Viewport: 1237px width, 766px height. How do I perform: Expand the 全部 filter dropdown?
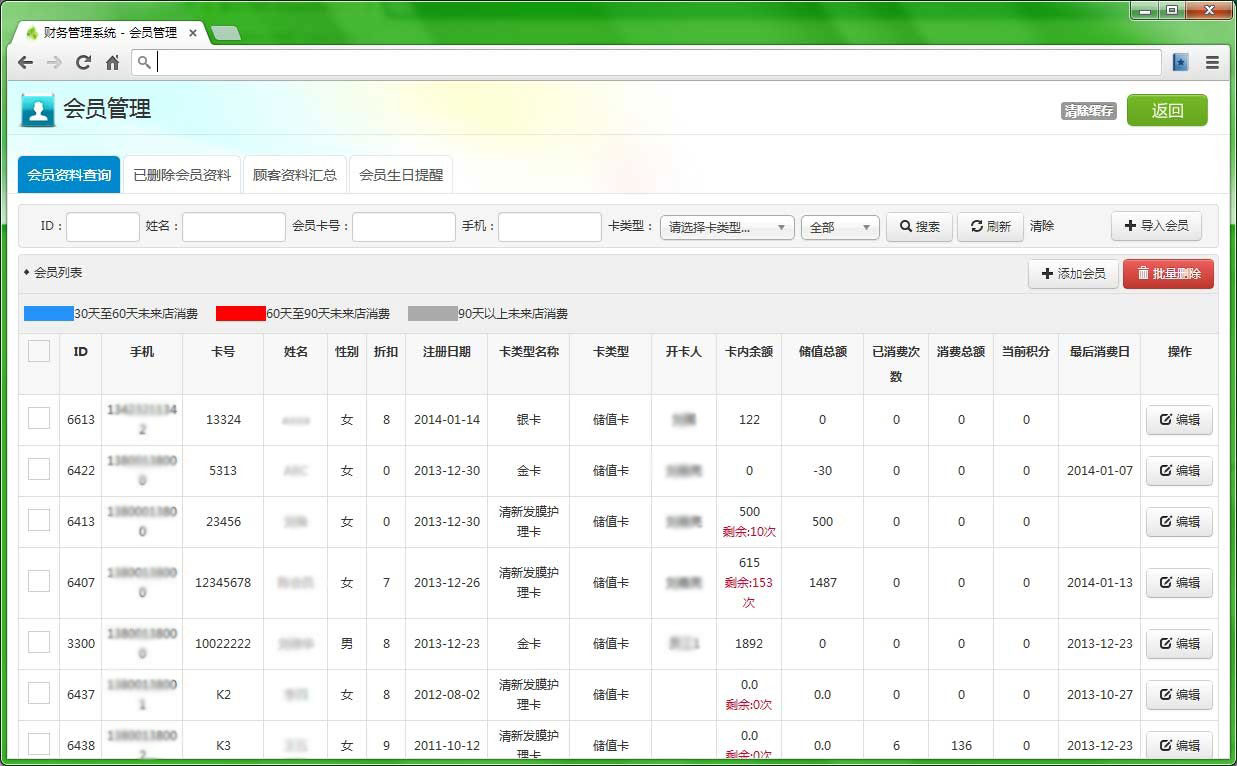[x=839, y=227]
